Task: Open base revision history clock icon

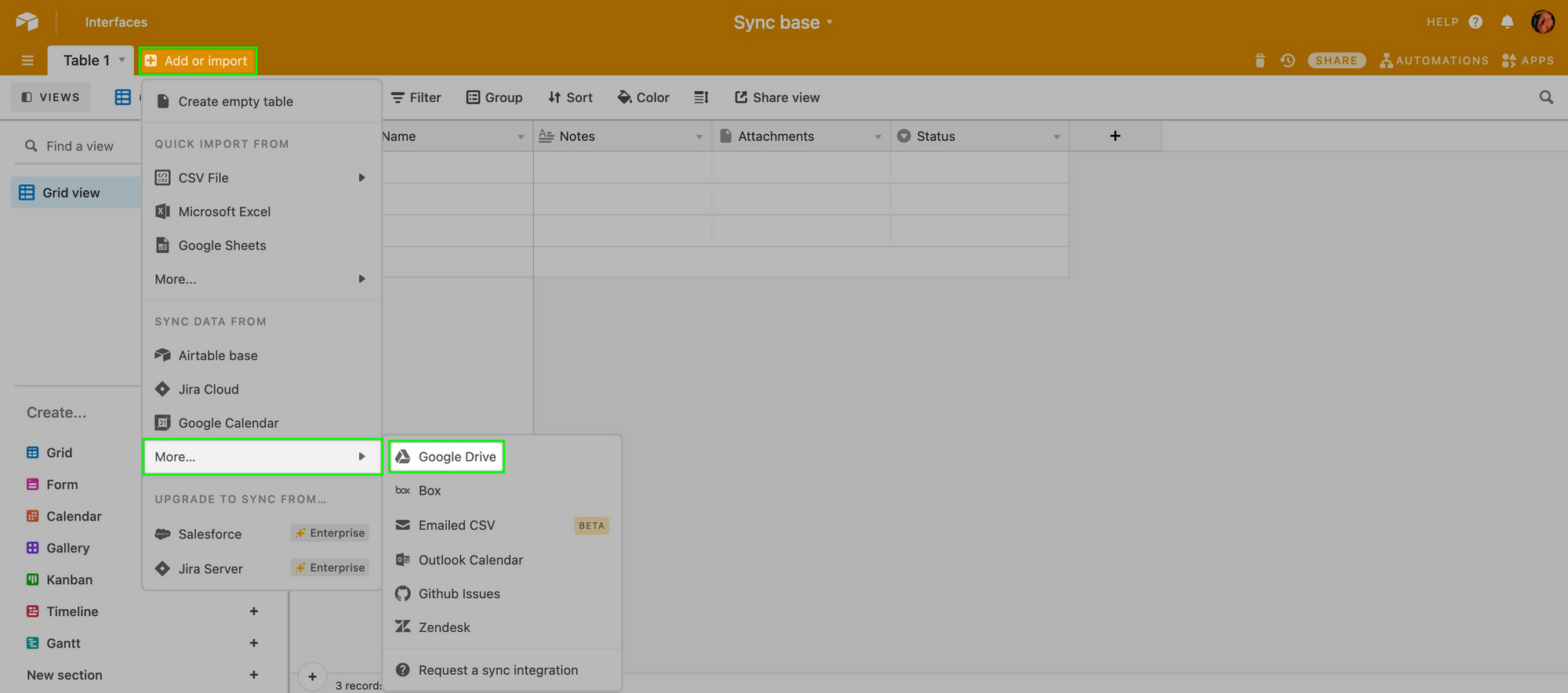Action: pyautogui.click(x=1287, y=60)
